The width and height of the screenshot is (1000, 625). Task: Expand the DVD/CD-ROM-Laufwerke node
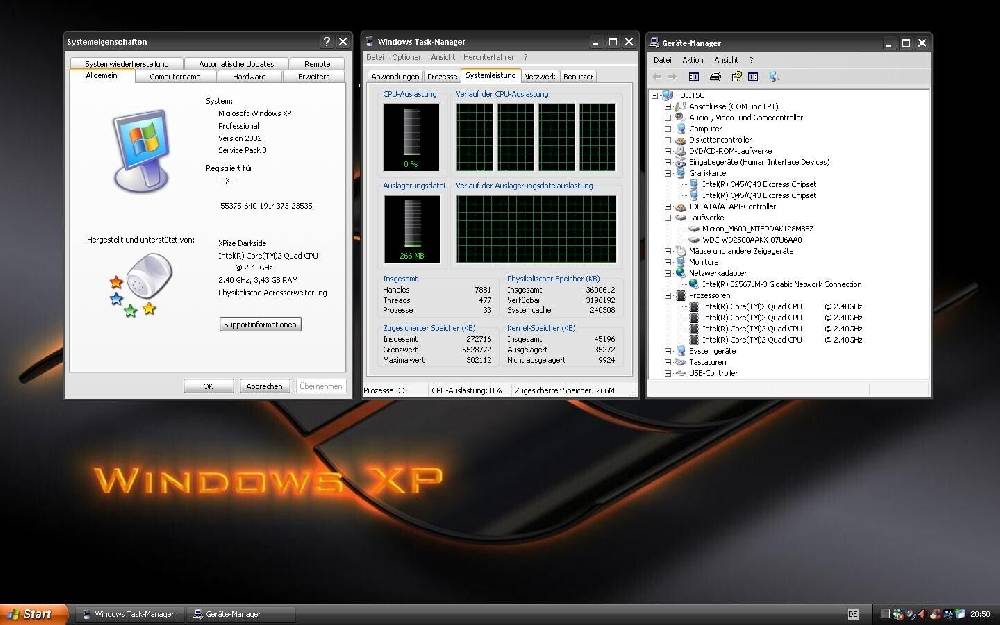click(x=668, y=151)
